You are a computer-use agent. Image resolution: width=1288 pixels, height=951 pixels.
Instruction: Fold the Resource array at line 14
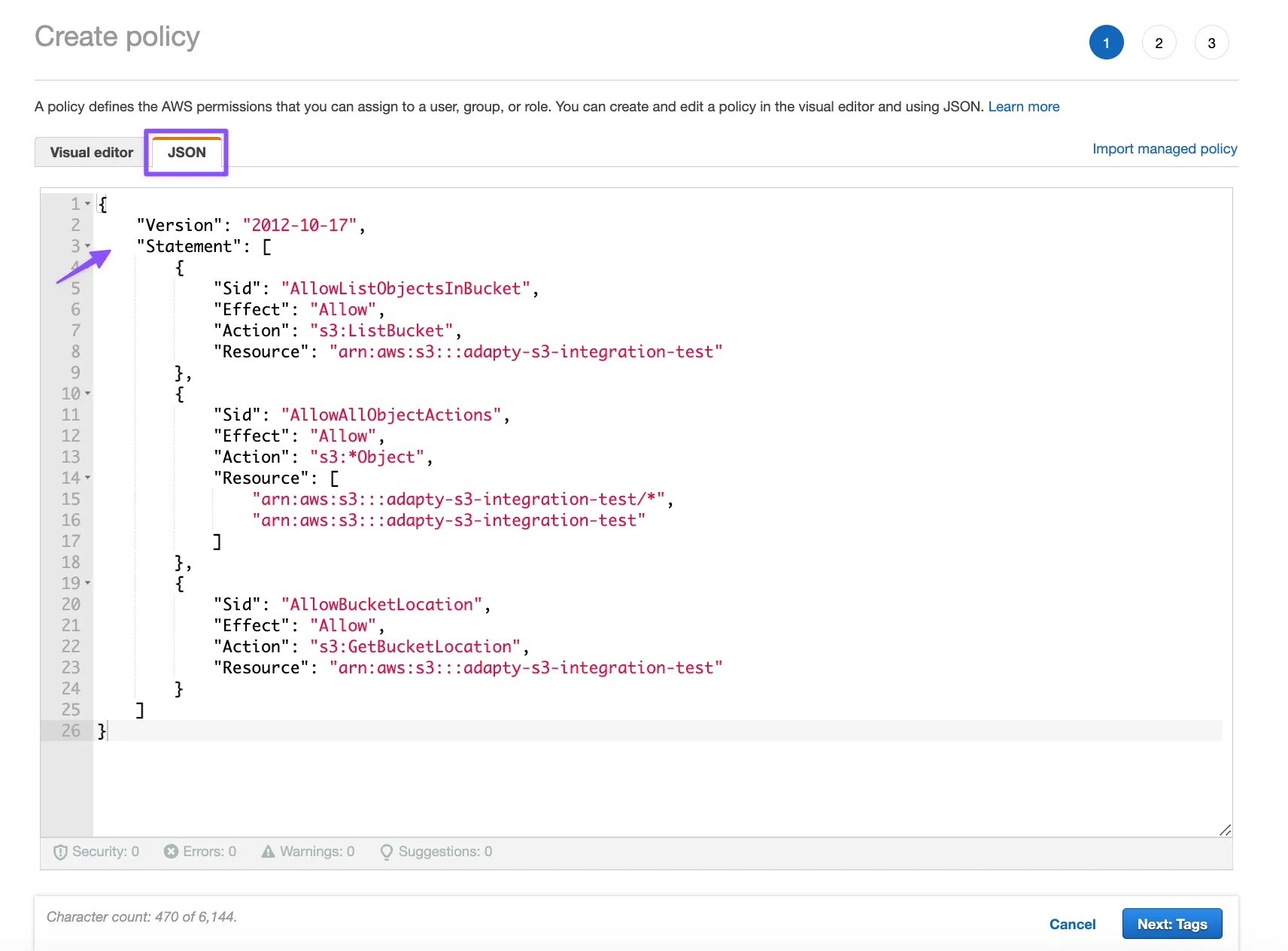(88, 478)
